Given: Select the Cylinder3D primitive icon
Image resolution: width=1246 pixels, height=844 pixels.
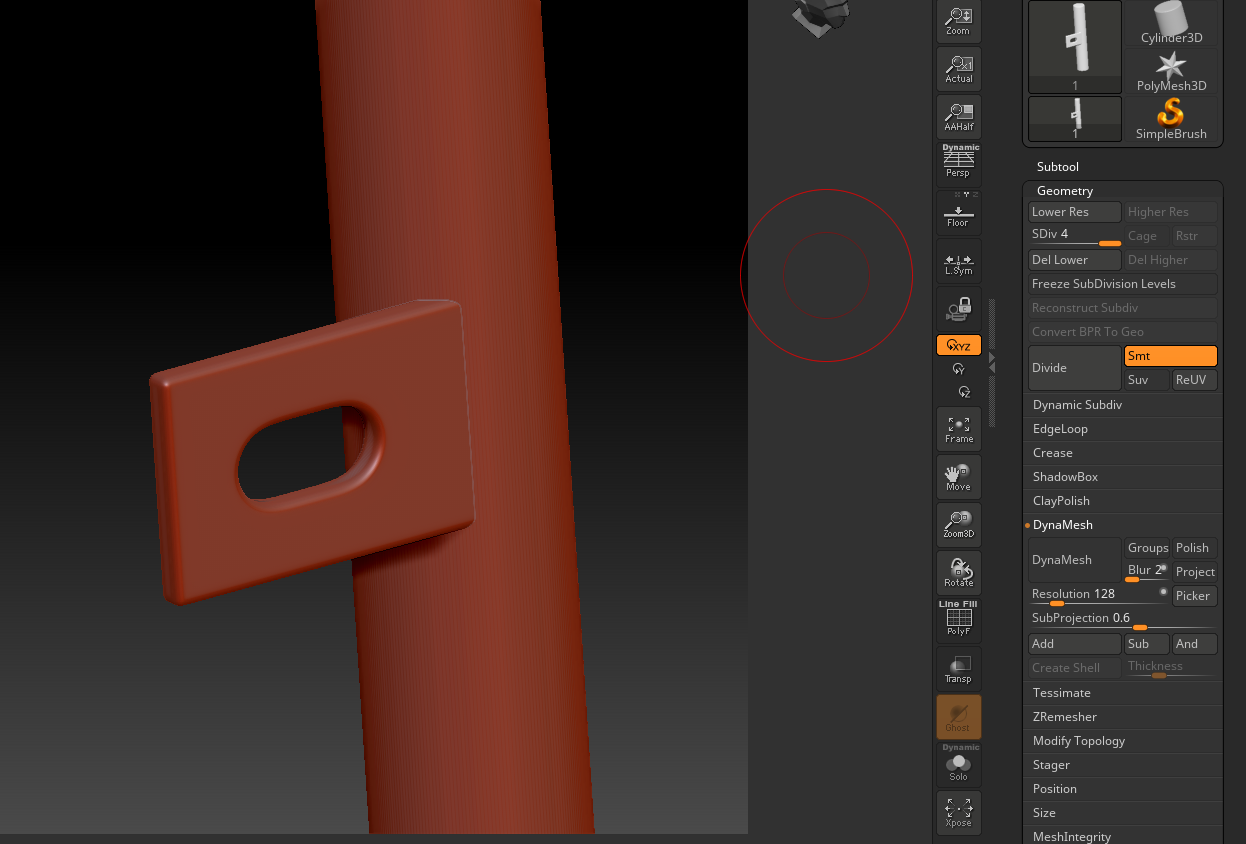Looking at the screenshot, I should 1170,22.
